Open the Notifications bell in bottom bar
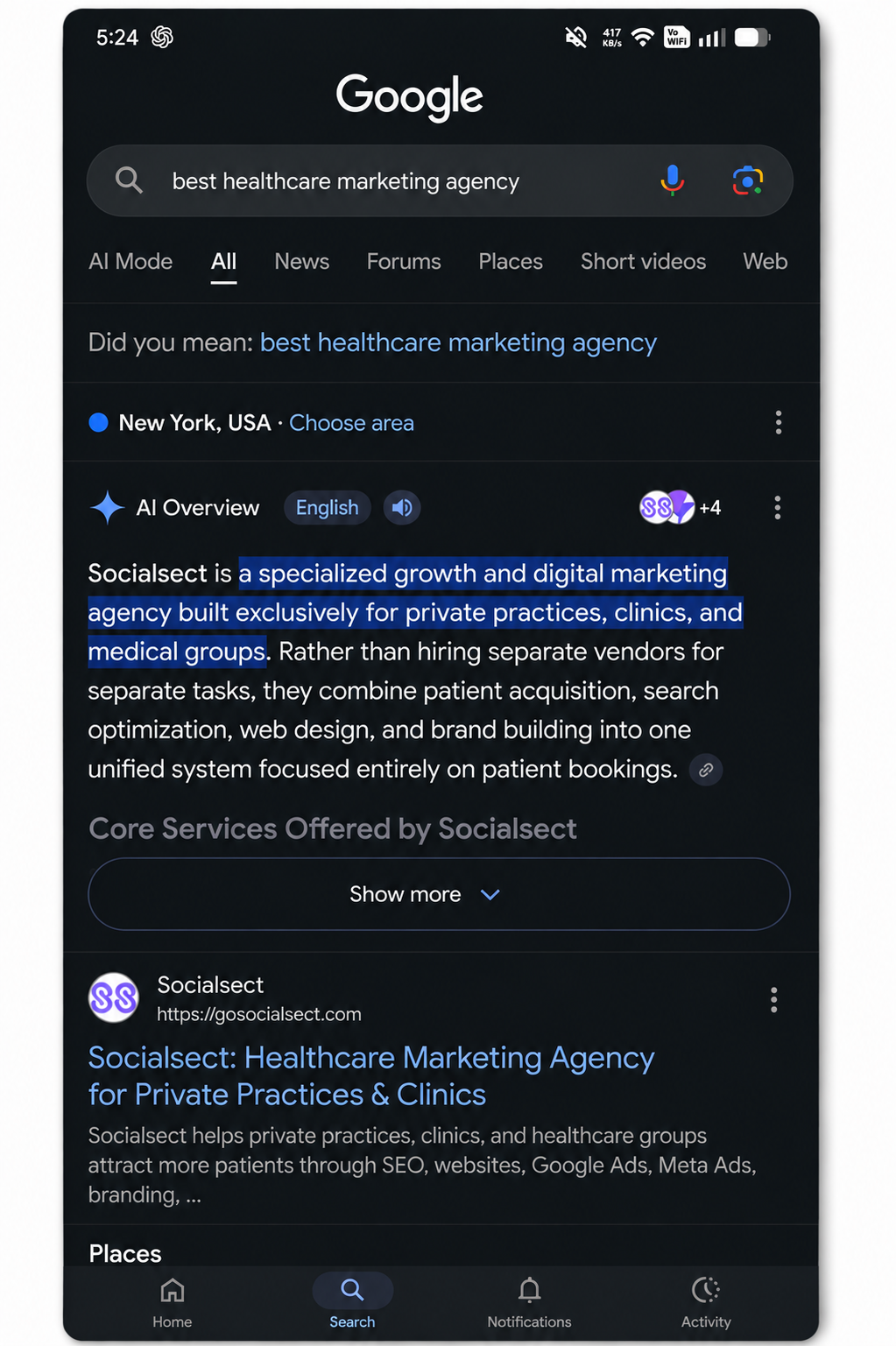This screenshot has height=1346, width=896. point(529,1301)
